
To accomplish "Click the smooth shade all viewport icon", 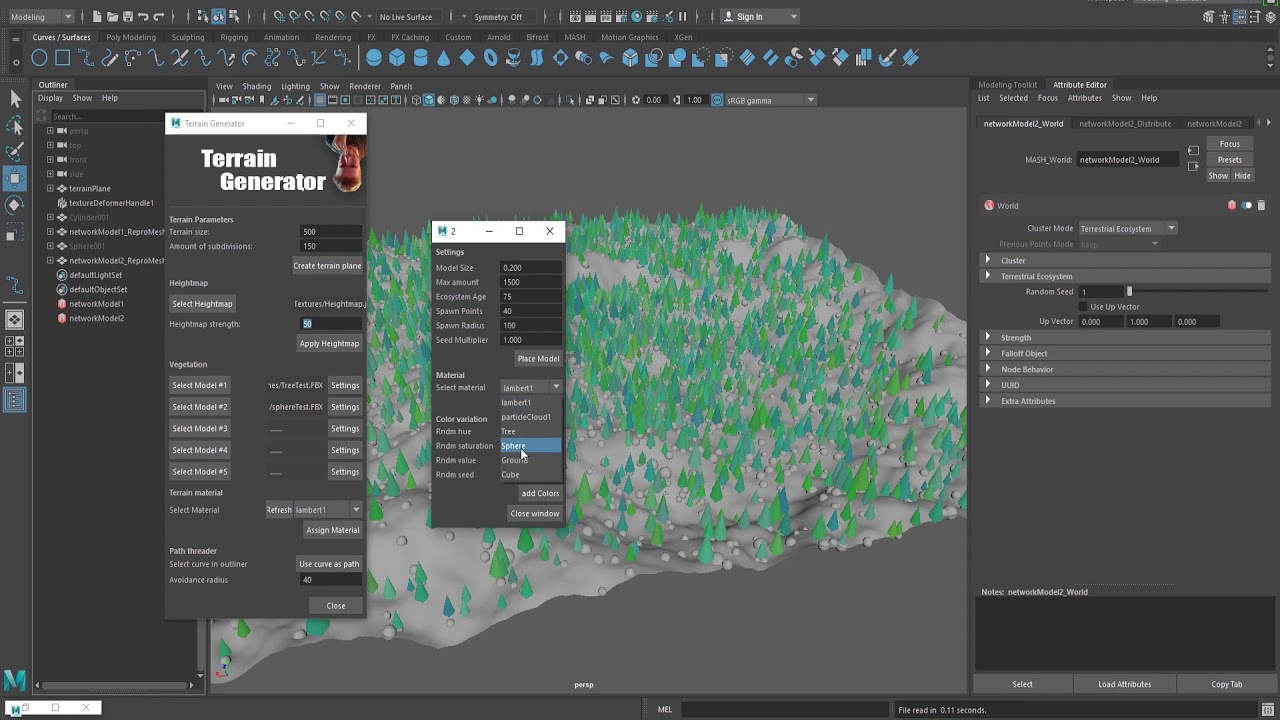I will (x=429, y=100).
